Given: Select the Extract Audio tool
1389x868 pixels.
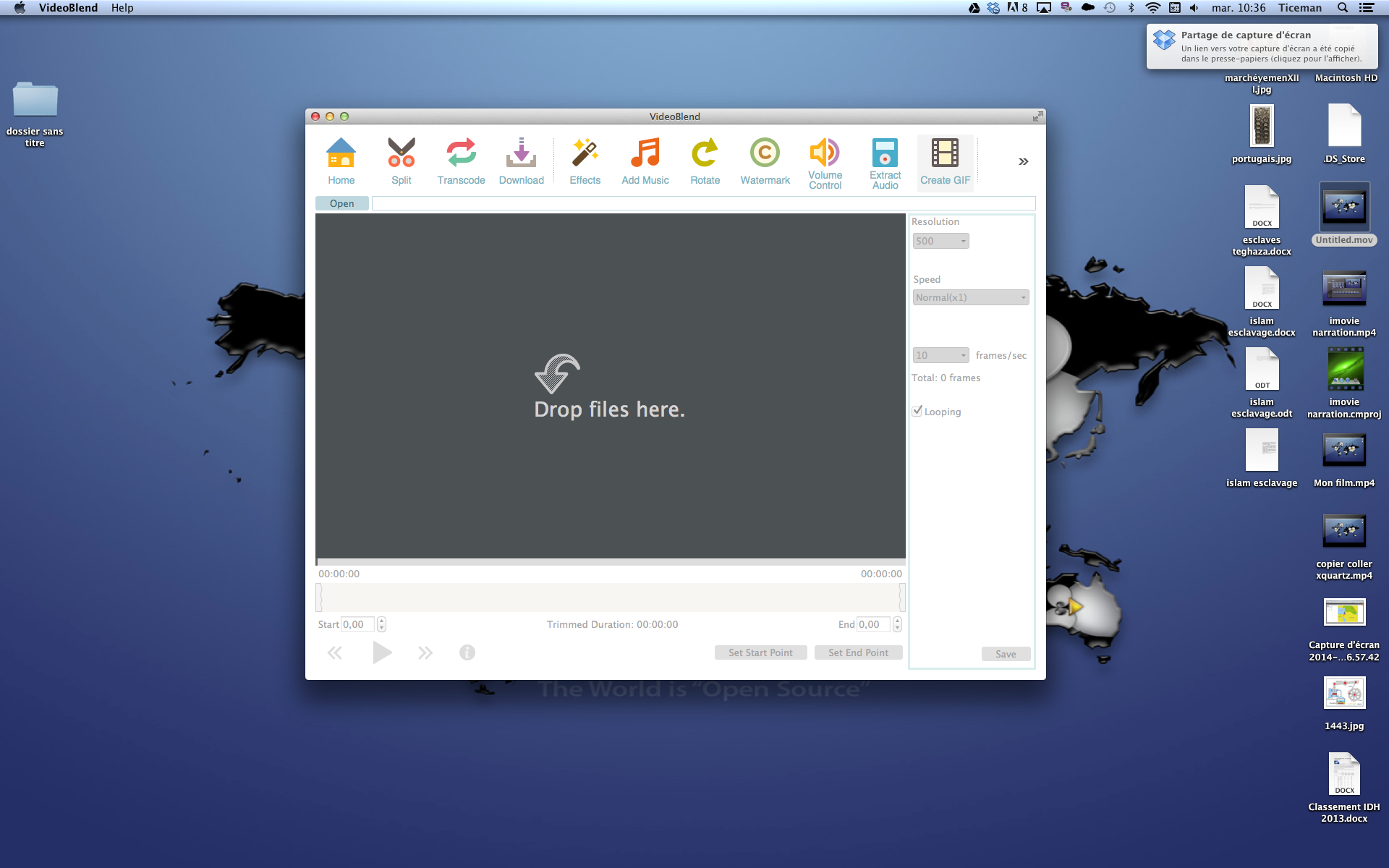Looking at the screenshot, I should pos(885,163).
